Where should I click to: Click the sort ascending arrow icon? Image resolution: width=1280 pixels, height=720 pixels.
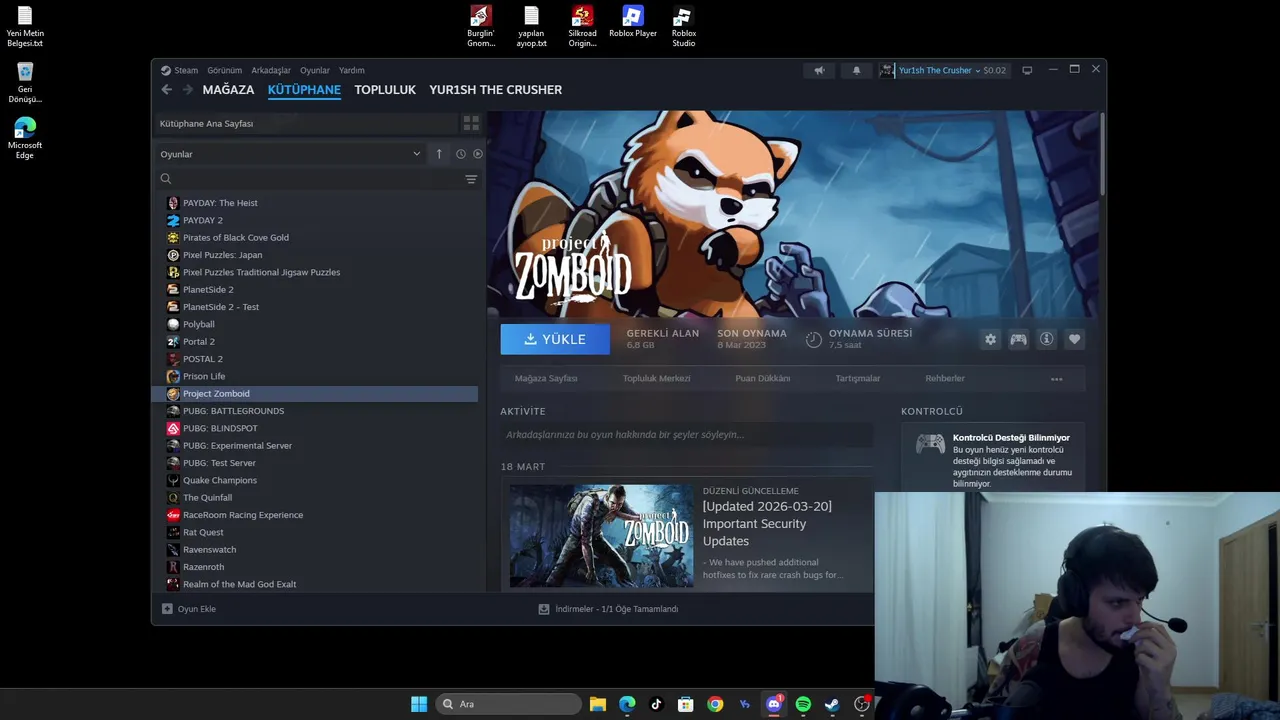pos(439,154)
